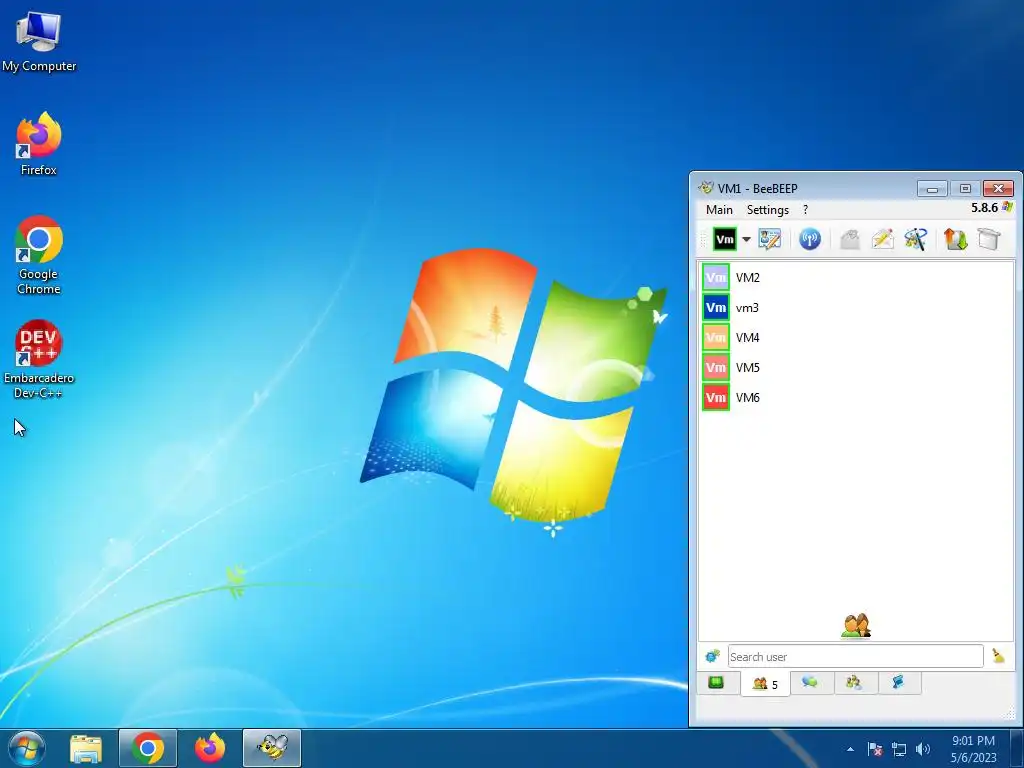Viewport: 1024px width, 768px height.
Task: Open the clock showing 9:01 PM
Action: point(973,749)
